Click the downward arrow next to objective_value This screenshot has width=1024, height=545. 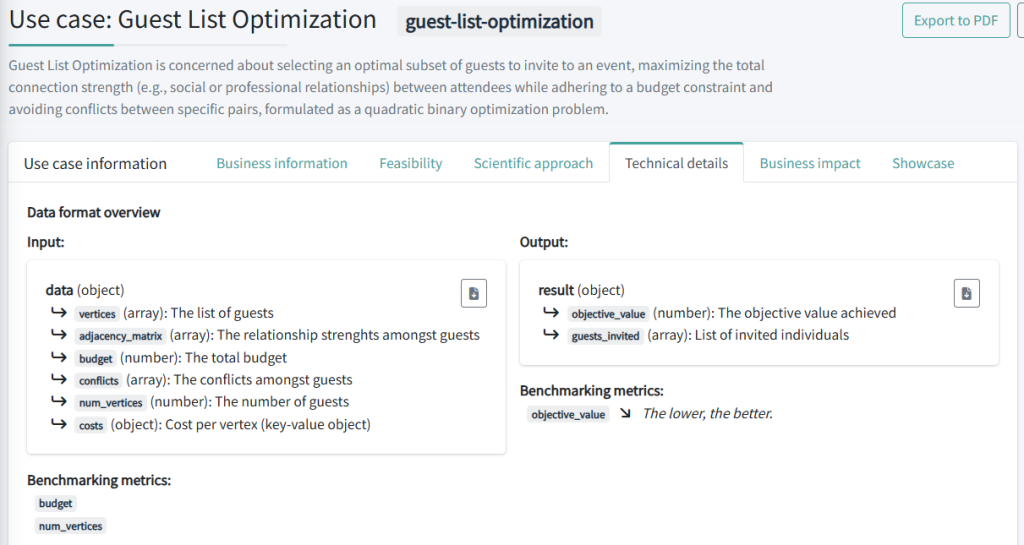pyautogui.click(x=625, y=414)
